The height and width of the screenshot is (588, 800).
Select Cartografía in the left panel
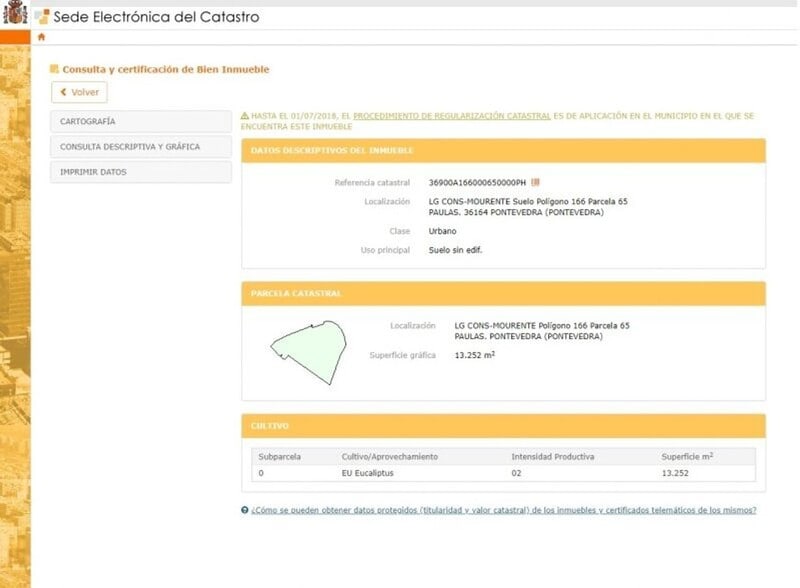coord(140,120)
